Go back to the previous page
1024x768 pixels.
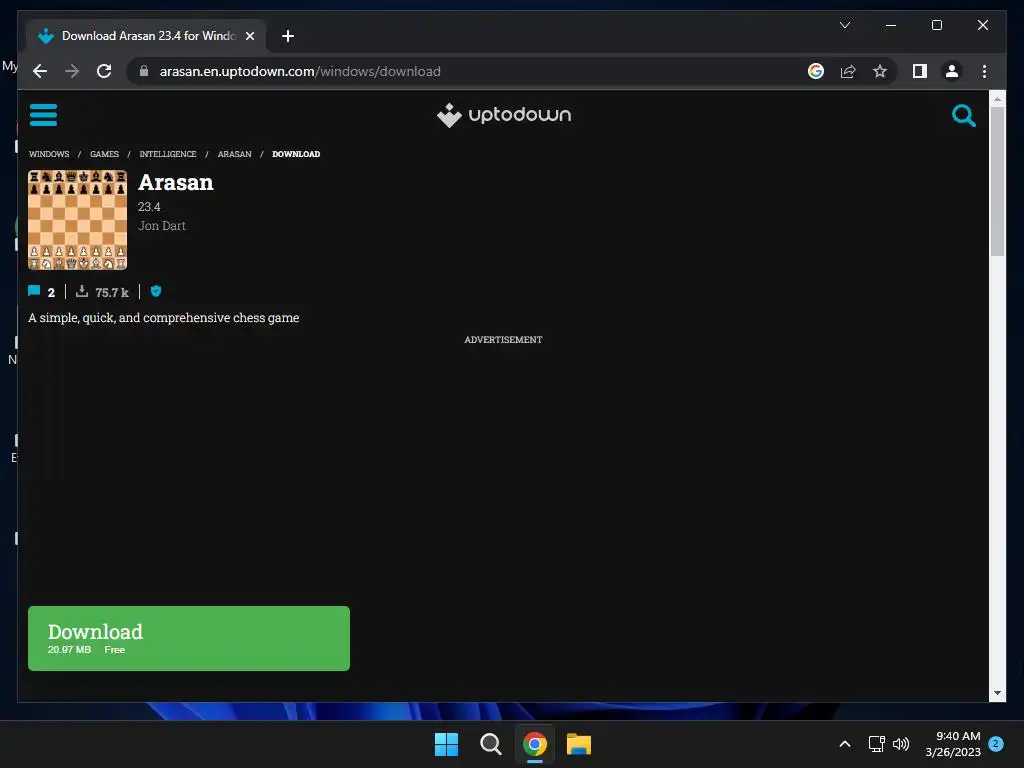coord(40,71)
